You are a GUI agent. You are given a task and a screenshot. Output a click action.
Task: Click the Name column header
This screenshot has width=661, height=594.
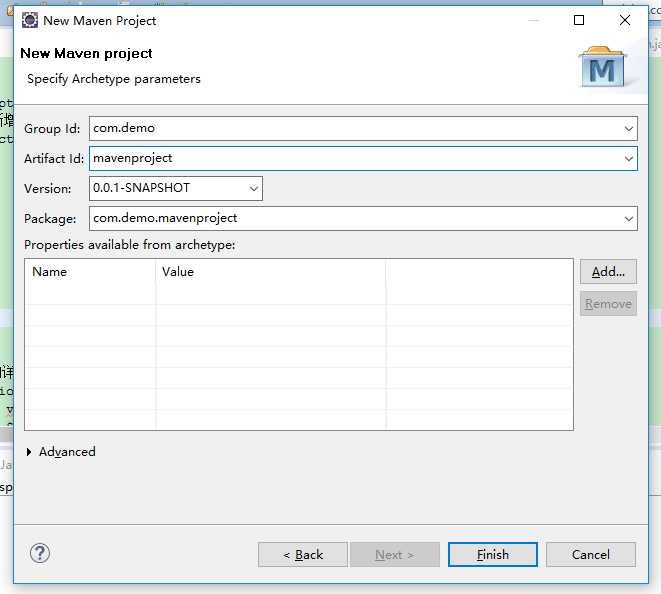pyautogui.click(x=90, y=272)
